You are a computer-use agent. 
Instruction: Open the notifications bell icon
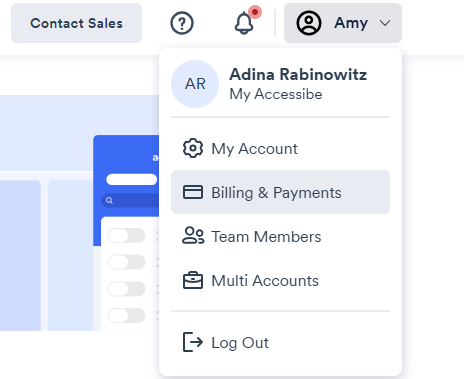[x=244, y=23]
